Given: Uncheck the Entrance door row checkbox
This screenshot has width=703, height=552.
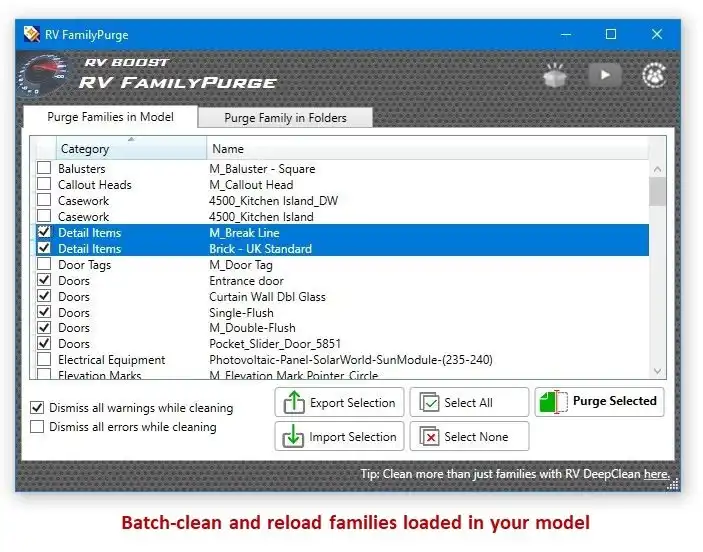Looking at the screenshot, I should coord(44,280).
